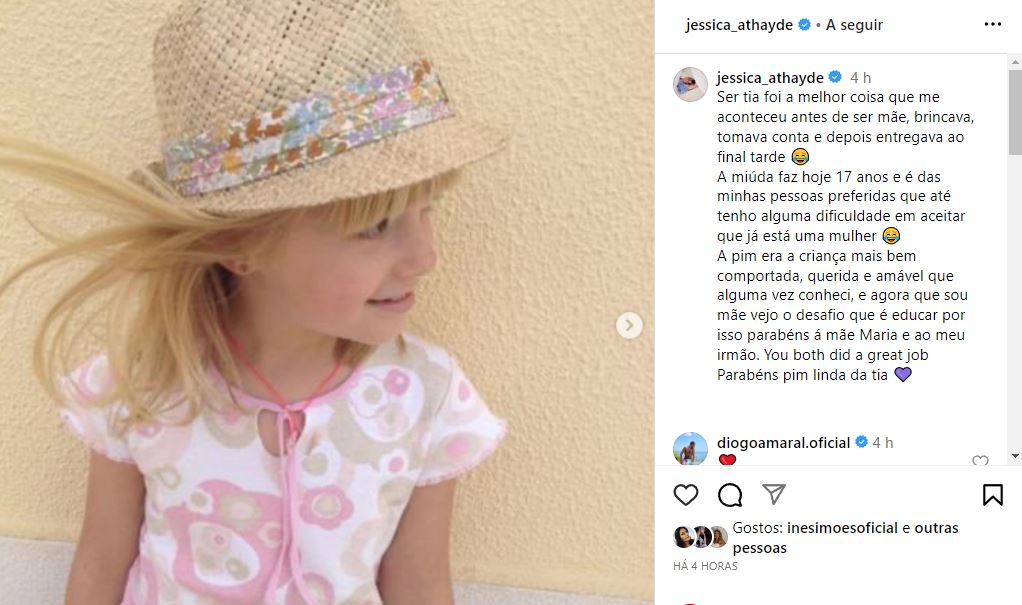Open the comment bubble icon
1022x605 pixels.
coord(730,495)
